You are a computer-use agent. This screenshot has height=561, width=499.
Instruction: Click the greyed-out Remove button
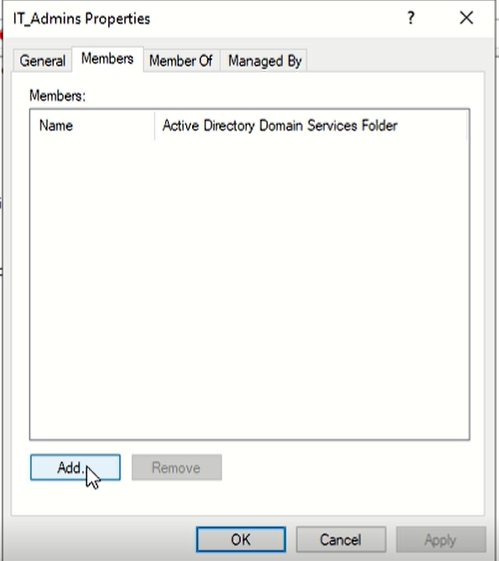177,467
